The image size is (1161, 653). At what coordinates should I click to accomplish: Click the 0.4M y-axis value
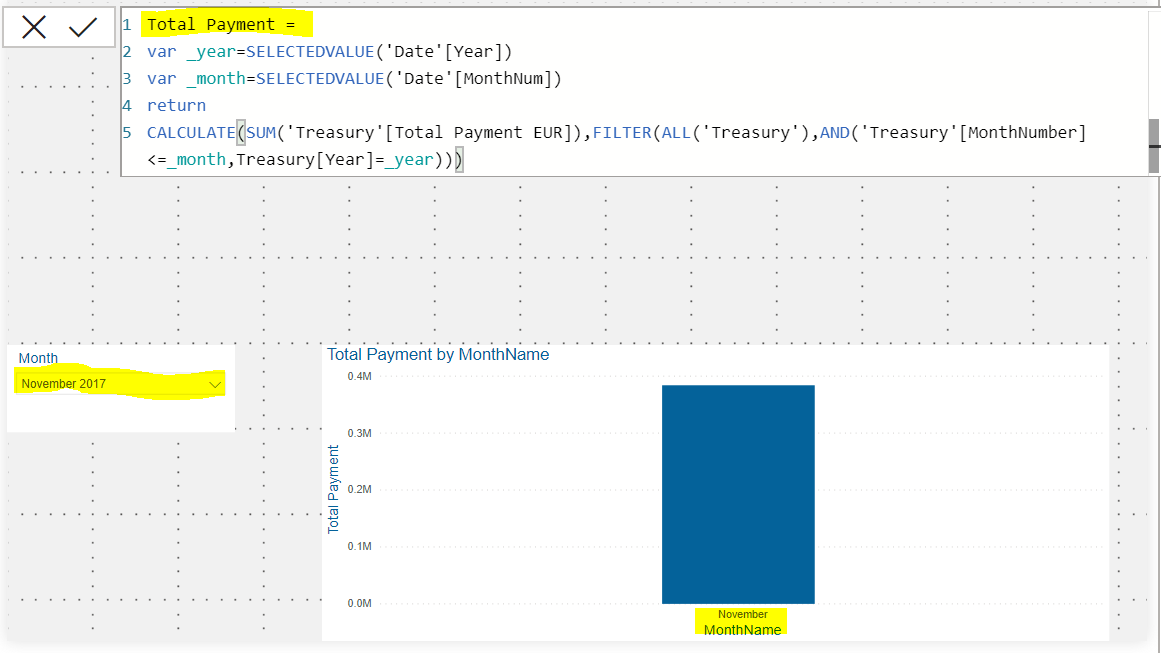[359, 376]
